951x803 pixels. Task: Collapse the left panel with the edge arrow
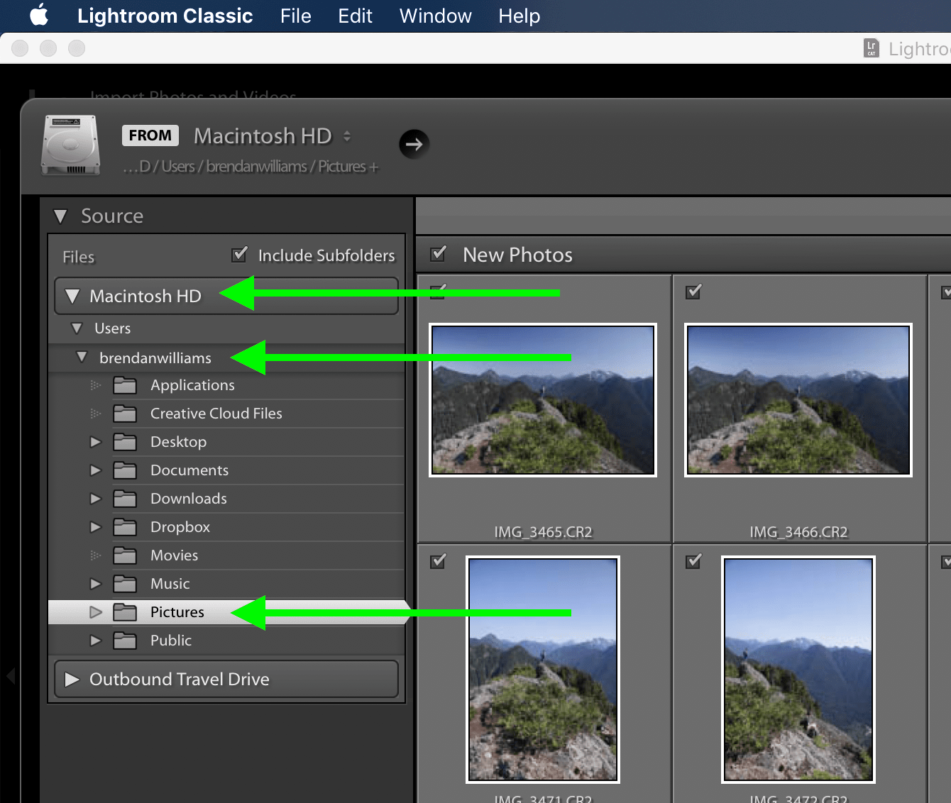coord(10,675)
